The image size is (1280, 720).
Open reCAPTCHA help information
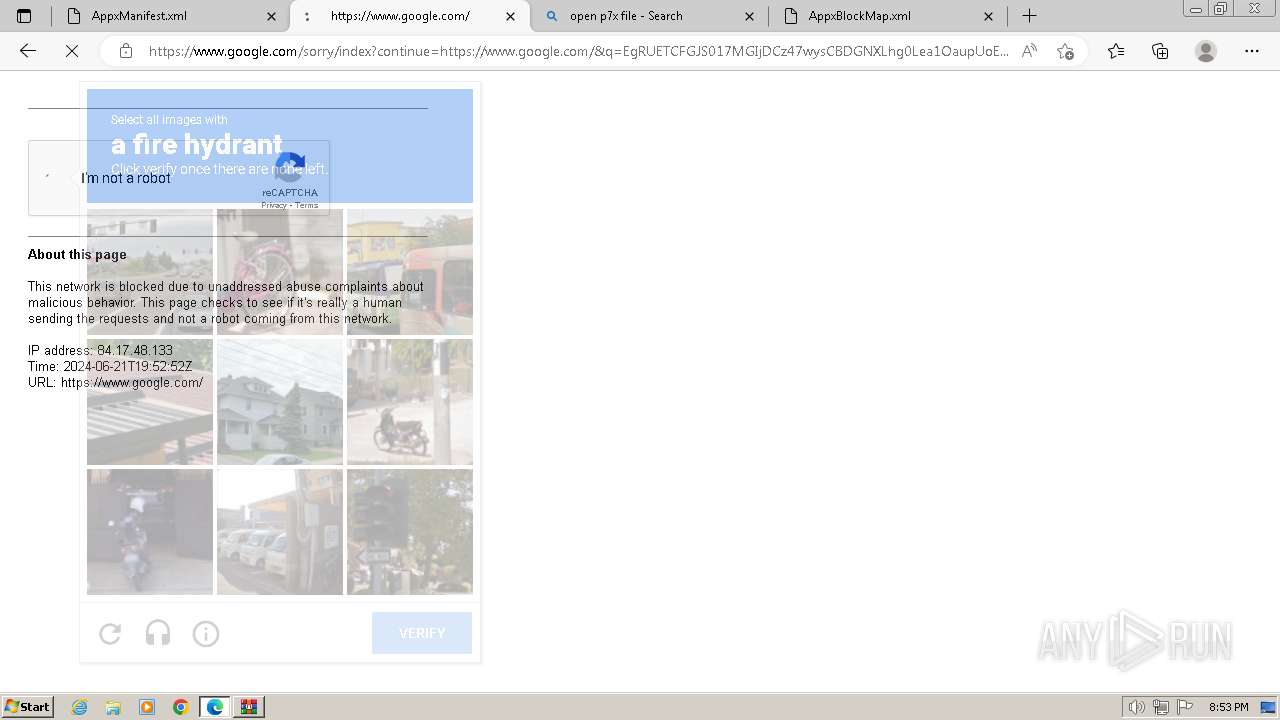click(x=206, y=633)
